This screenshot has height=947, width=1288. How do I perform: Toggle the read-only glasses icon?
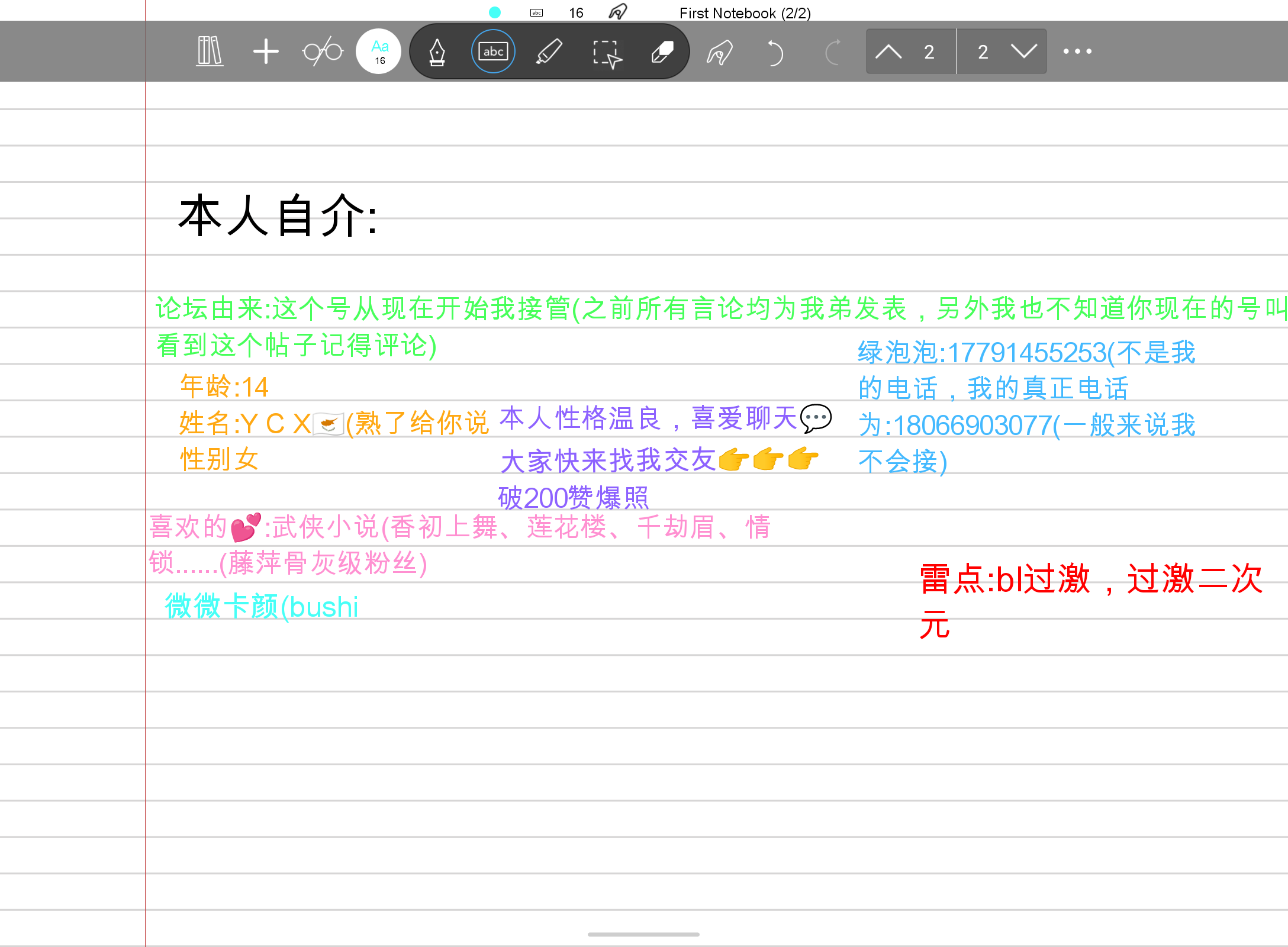point(323,51)
